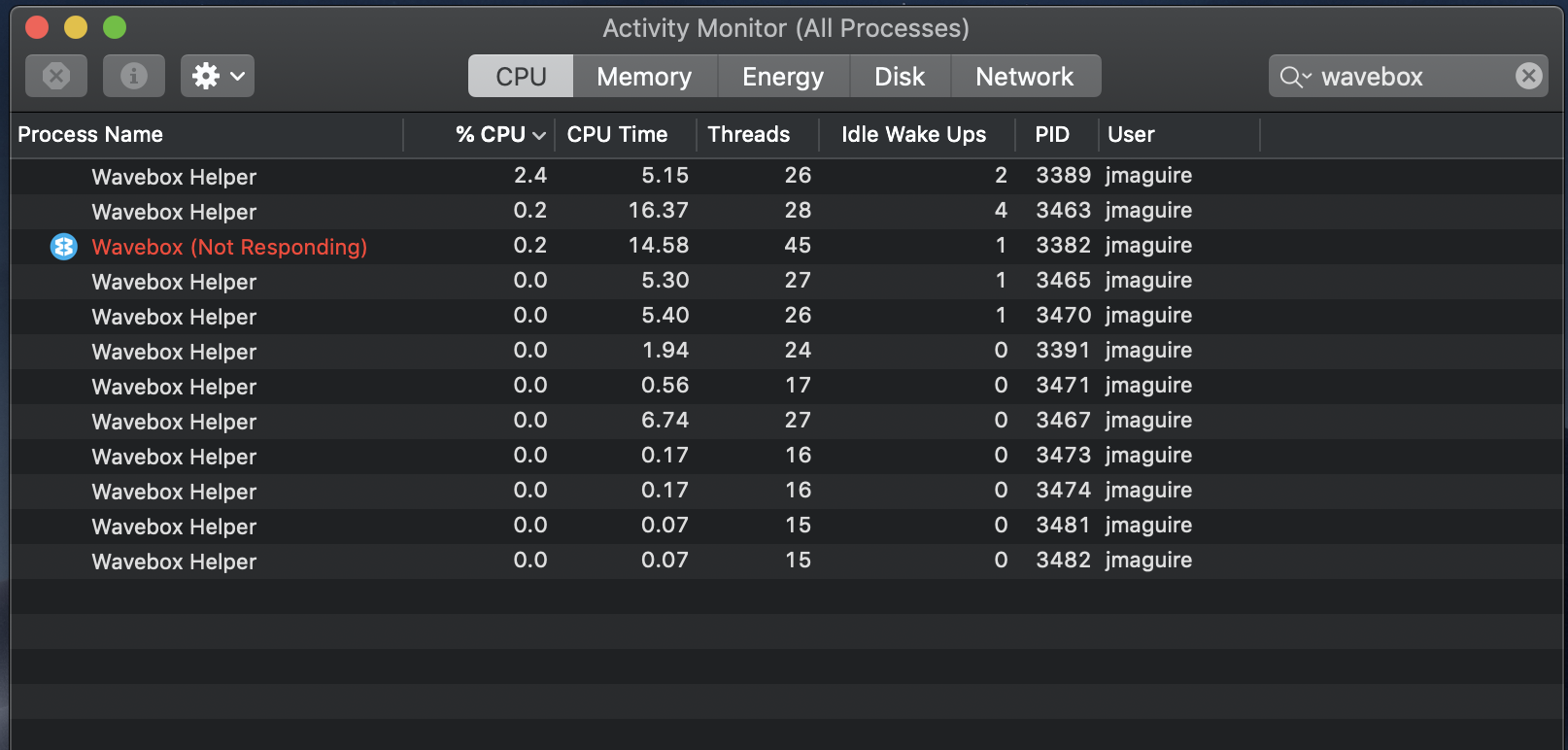Click the 16.37 CPU Time value
Screen dimensions: 1568x750
click(659, 211)
